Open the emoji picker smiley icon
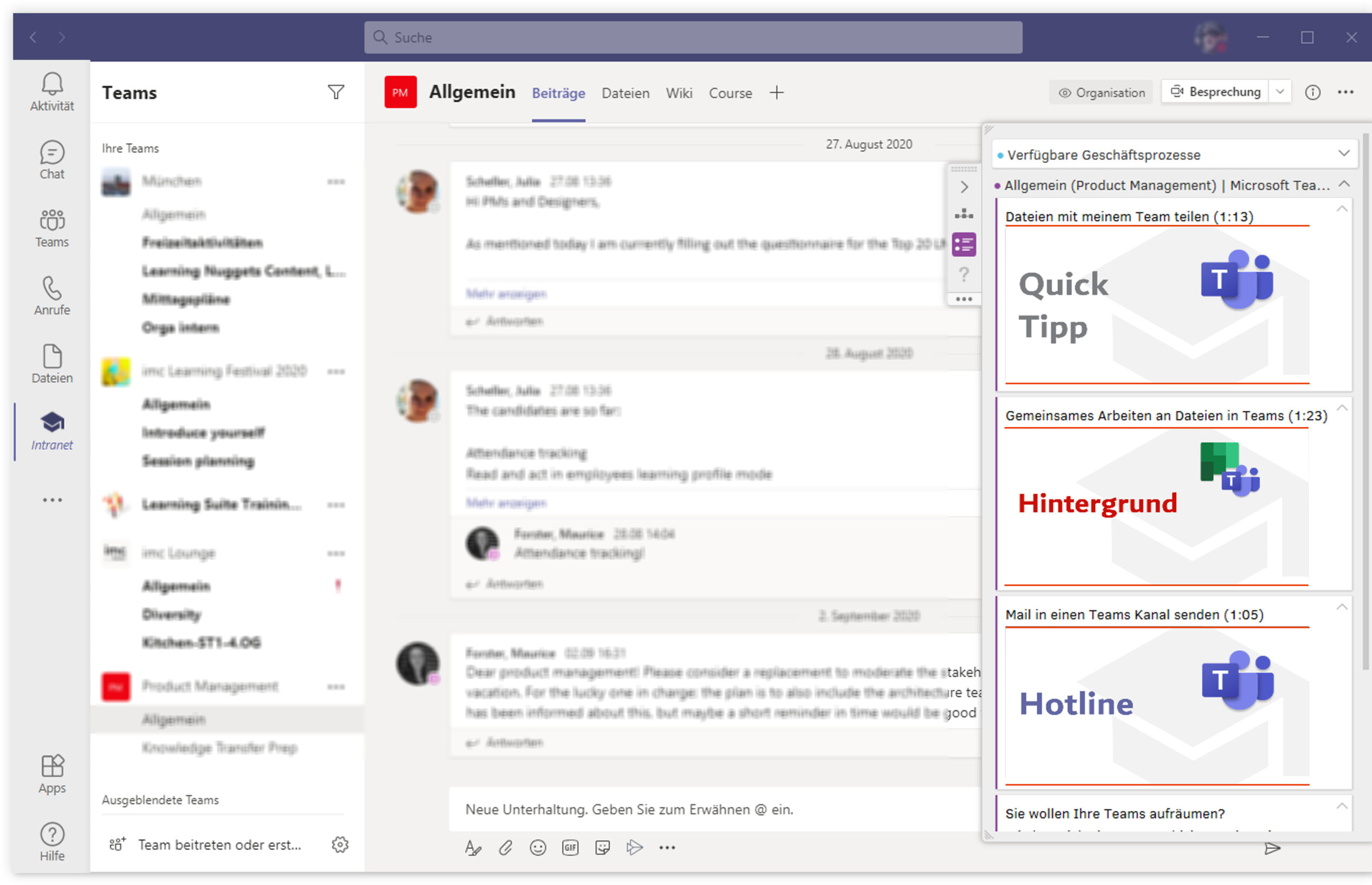1372x885 pixels. pyautogui.click(x=538, y=847)
